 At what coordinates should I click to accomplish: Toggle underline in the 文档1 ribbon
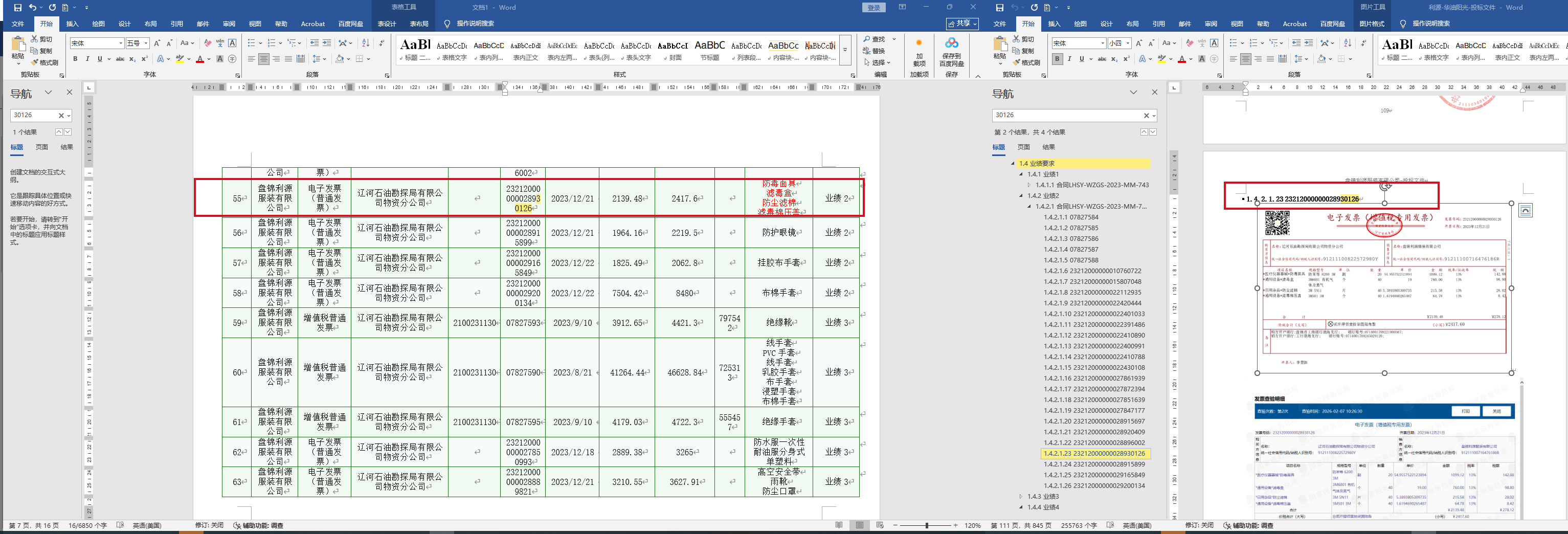coord(100,59)
